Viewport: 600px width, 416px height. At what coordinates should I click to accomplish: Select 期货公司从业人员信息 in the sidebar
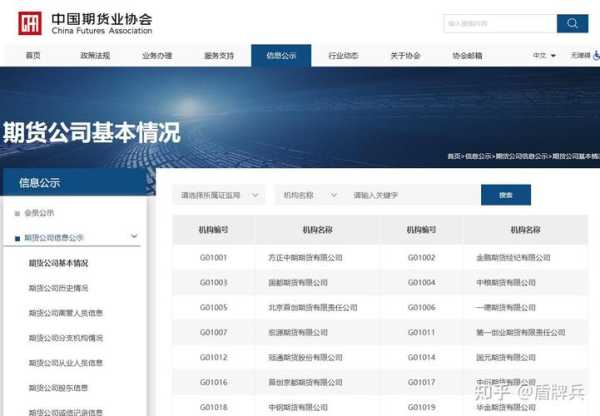point(66,362)
